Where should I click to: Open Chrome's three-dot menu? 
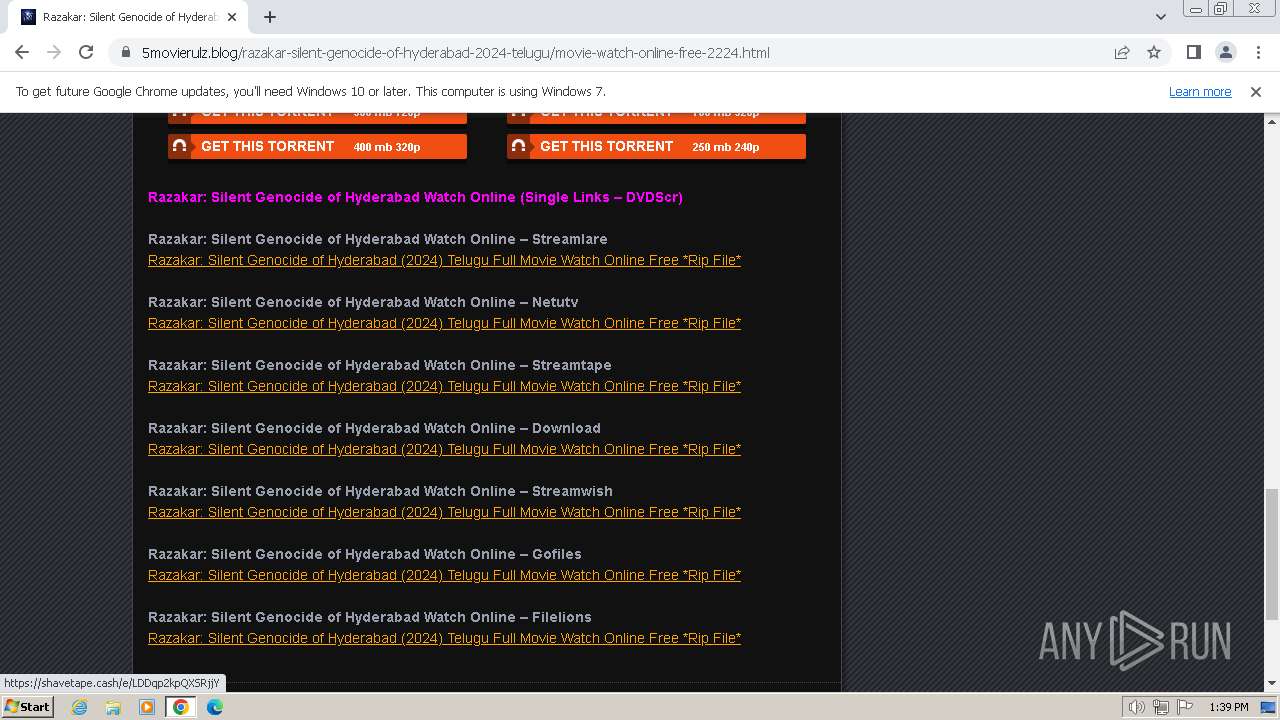tap(1258, 52)
